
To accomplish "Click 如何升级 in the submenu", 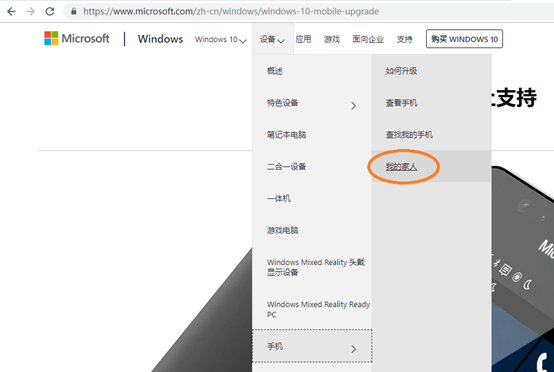I will [x=431, y=71].
